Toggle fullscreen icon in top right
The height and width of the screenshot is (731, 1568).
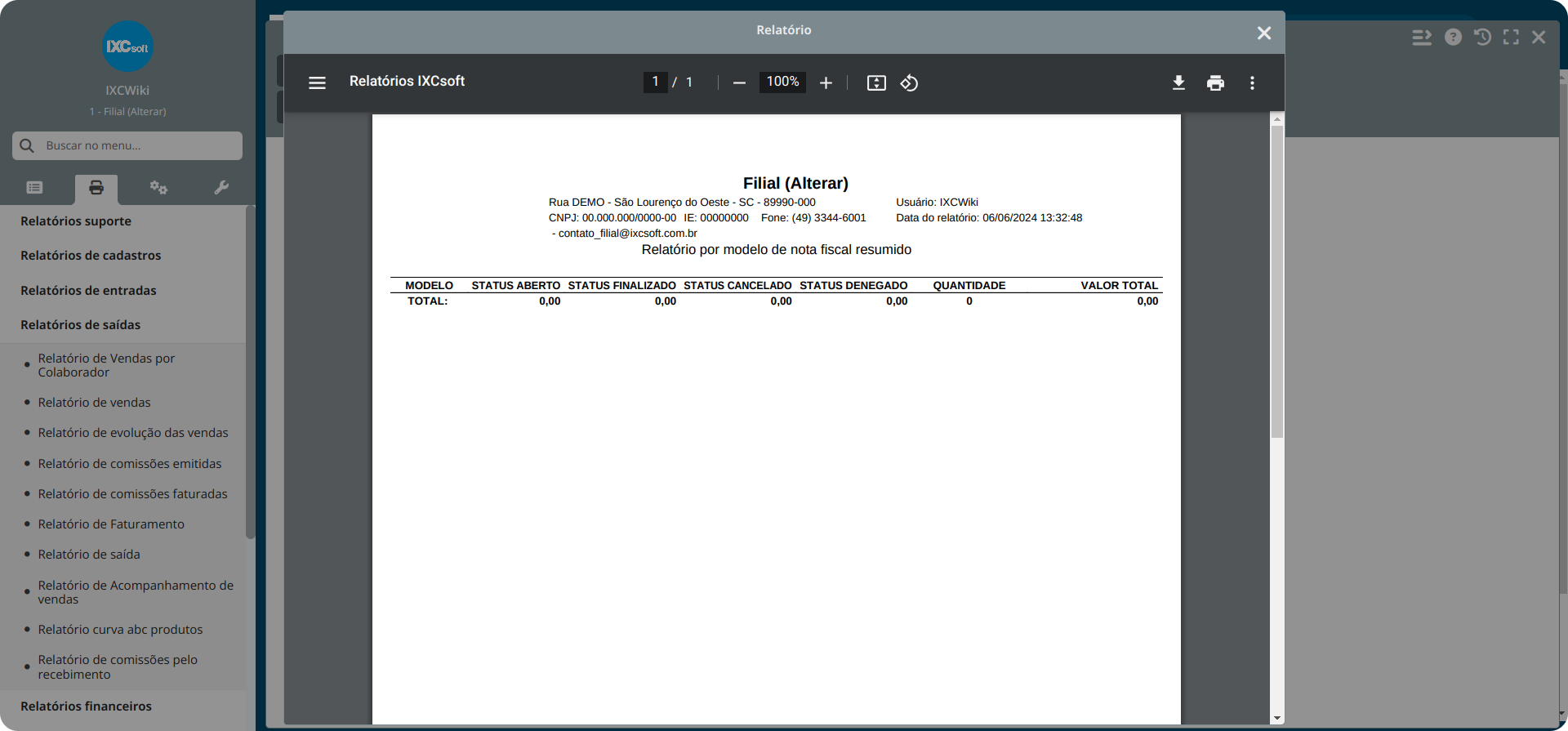1511,37
